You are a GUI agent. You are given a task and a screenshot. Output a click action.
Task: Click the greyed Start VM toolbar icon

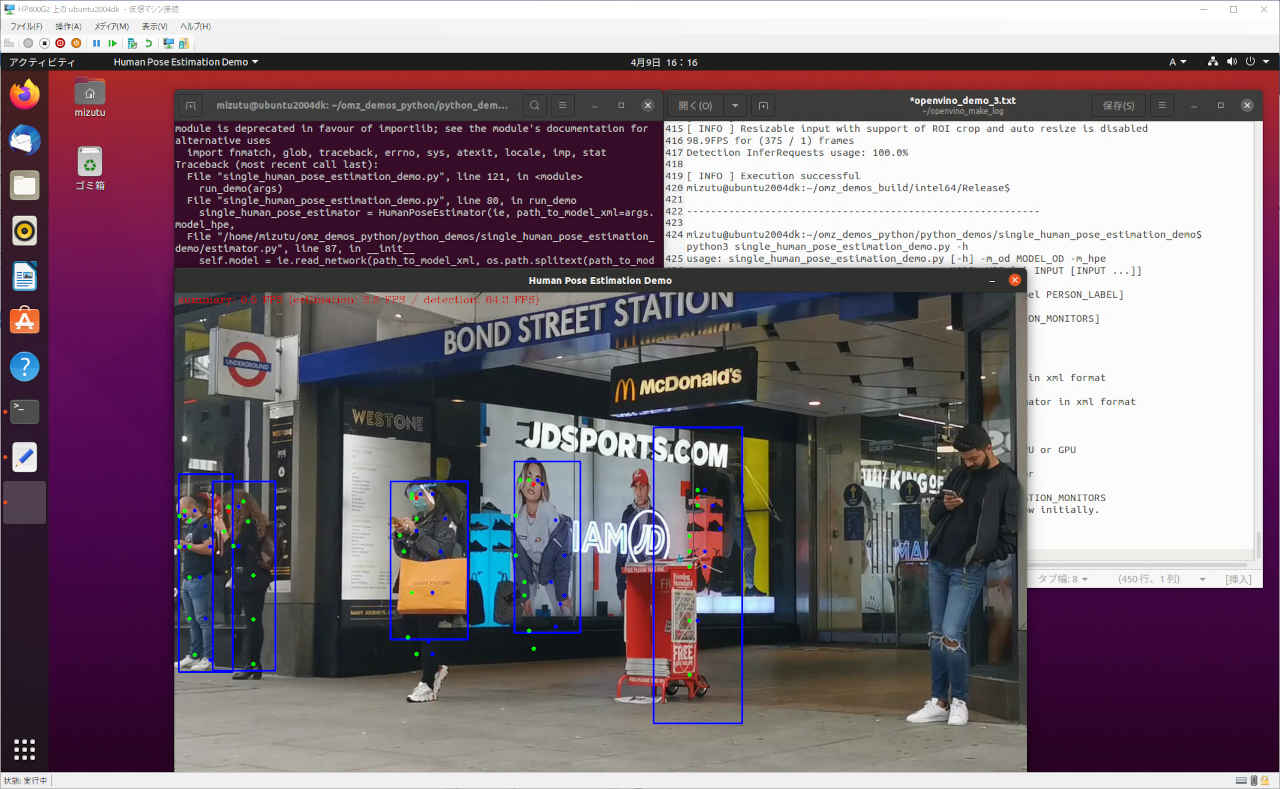tap(28, 43)
